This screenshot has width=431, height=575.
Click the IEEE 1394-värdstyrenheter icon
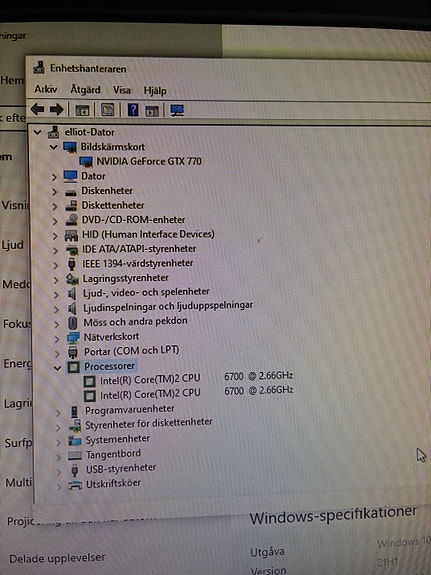(x=72, y=264)
